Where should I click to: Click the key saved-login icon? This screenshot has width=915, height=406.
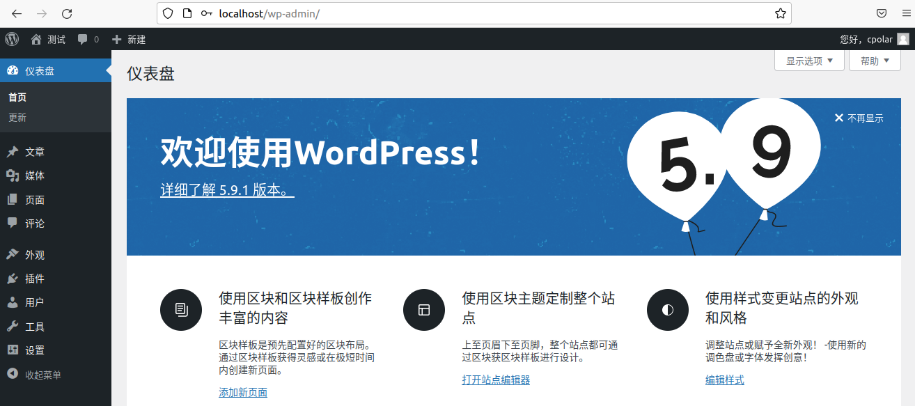[206, 13]
